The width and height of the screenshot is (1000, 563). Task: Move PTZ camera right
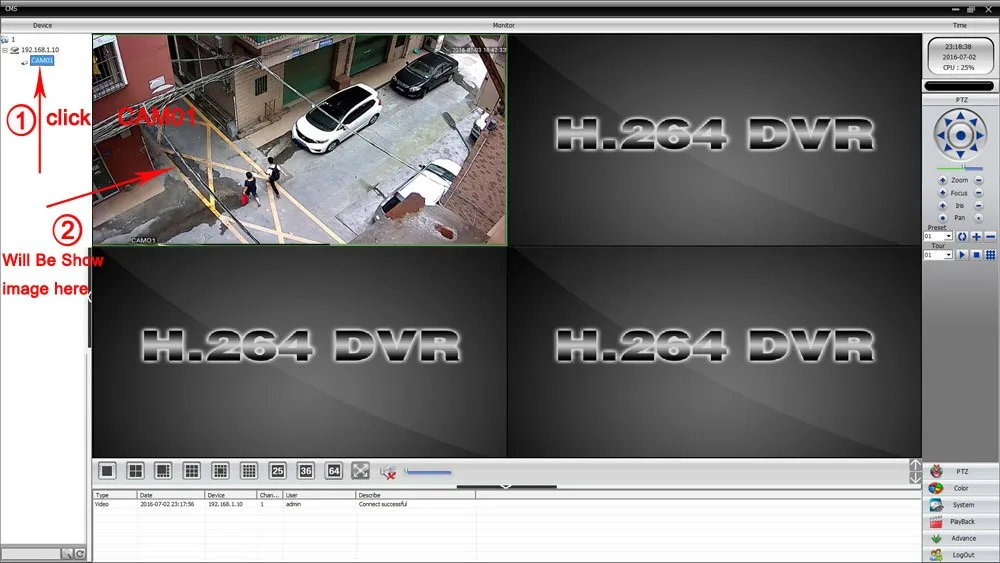point(980,135)
